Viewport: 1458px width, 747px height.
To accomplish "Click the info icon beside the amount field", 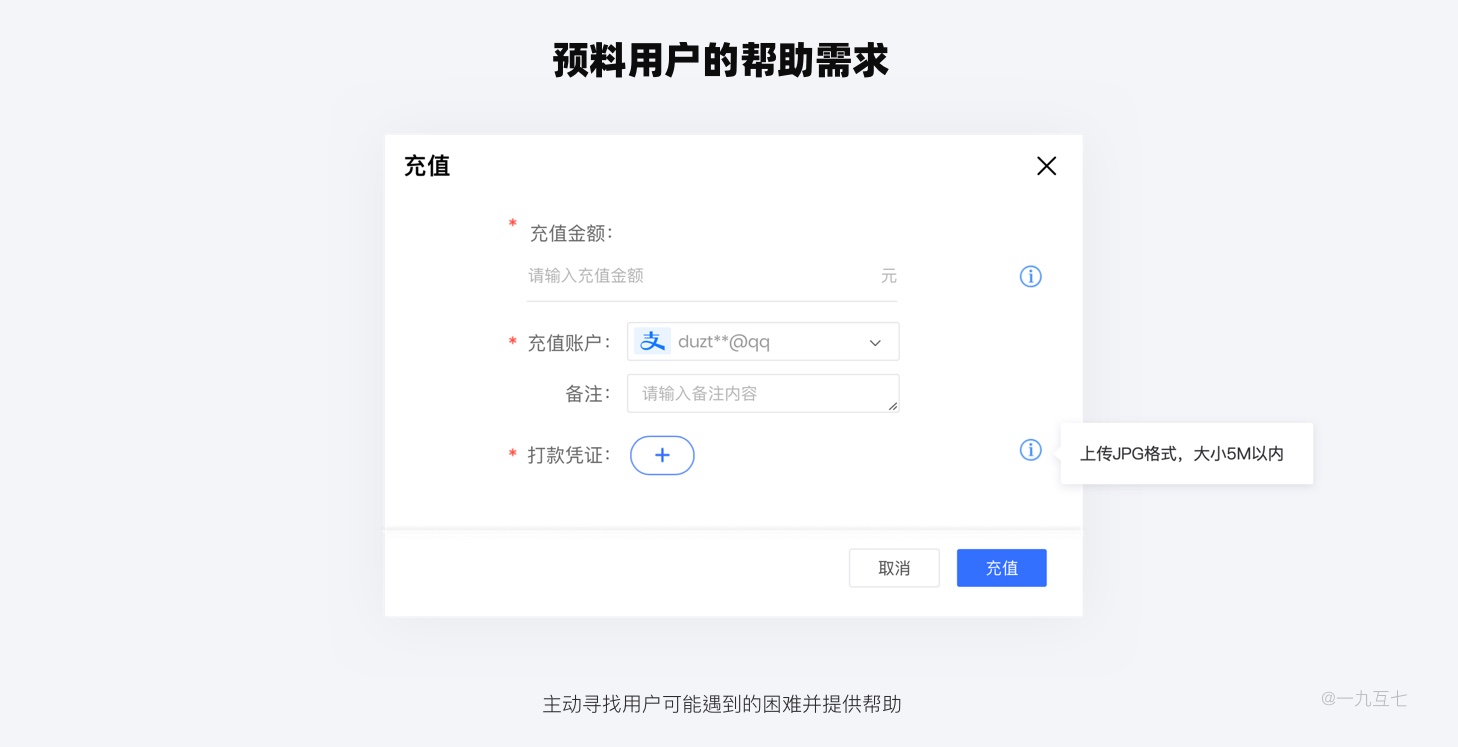I will coord(1030,277).
